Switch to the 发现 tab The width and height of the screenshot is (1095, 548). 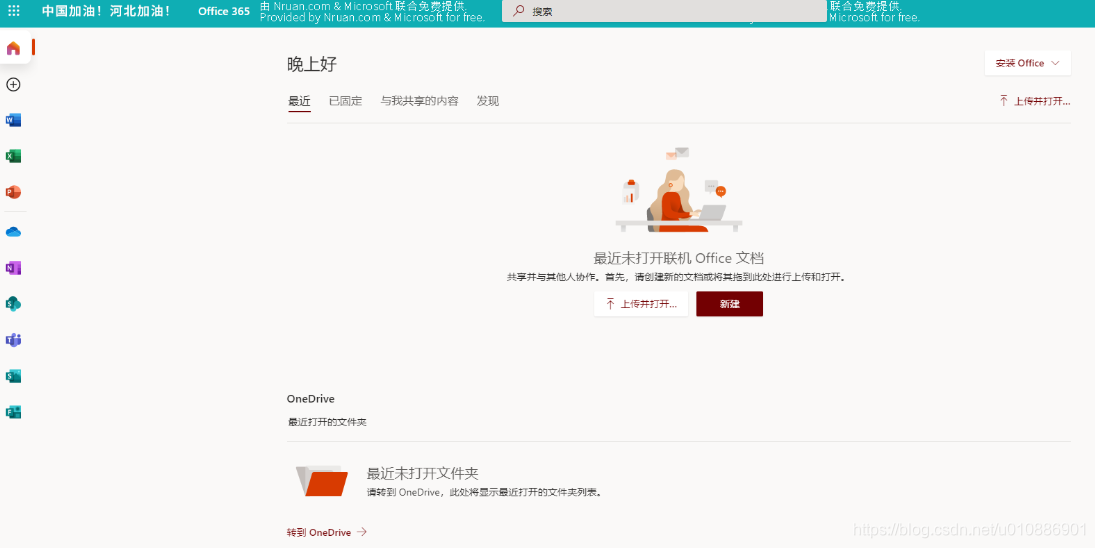[x=488, y=101]
